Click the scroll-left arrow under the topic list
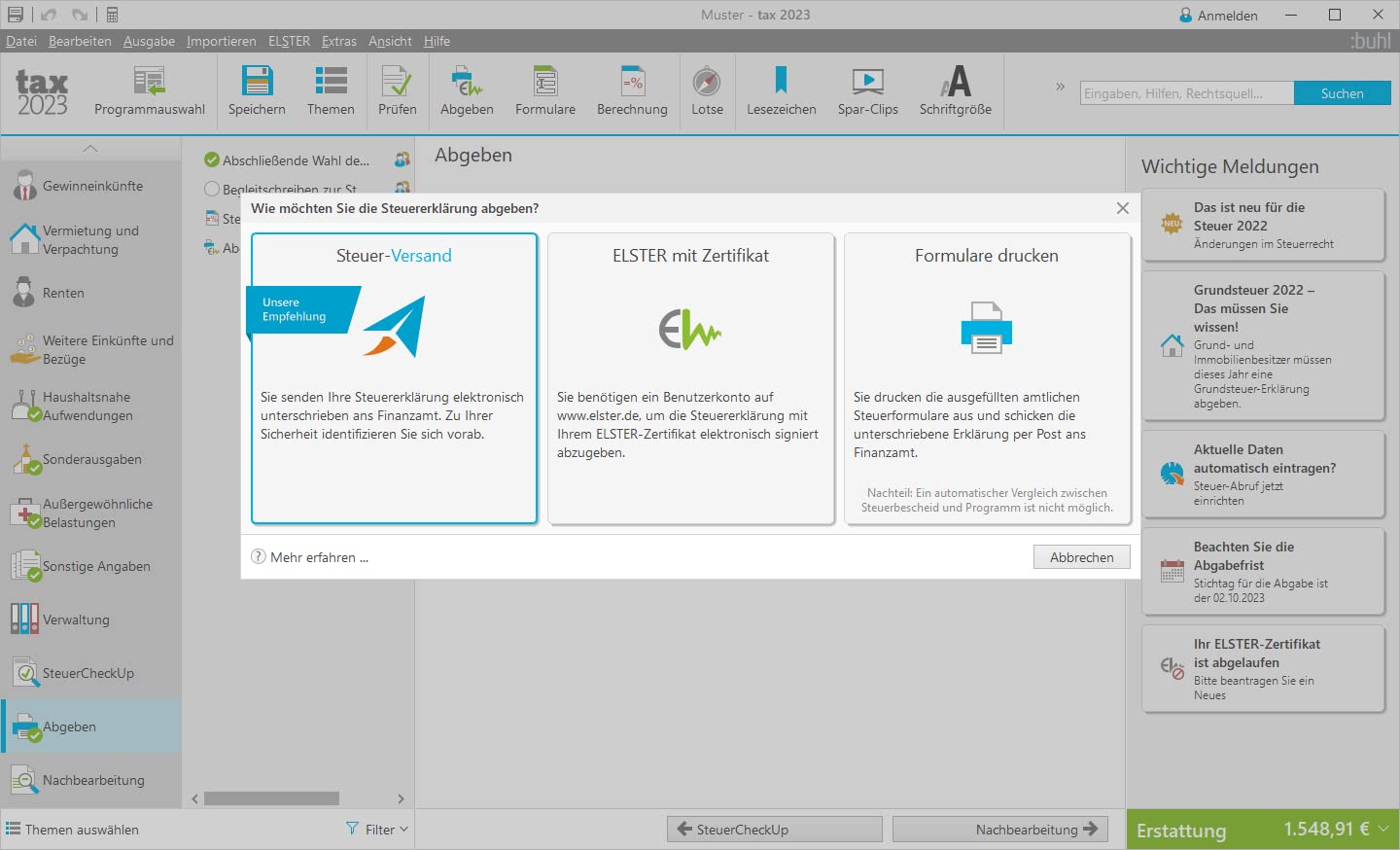This screenshot has width=1400, height=850. click(194, 798)
